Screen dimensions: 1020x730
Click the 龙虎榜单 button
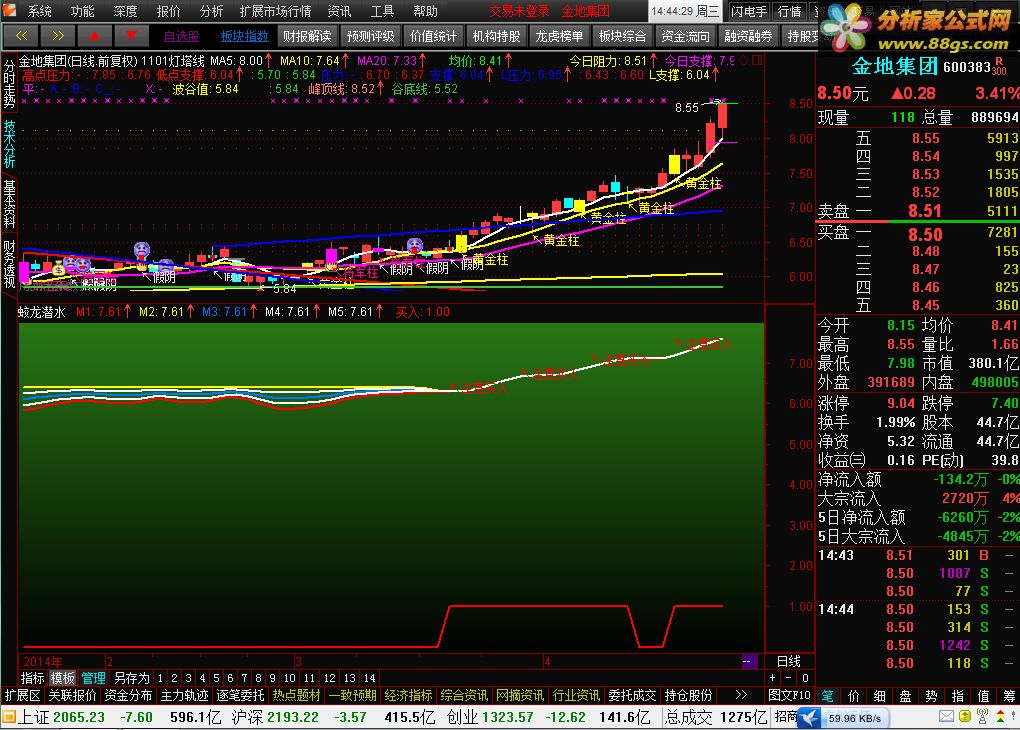[x=559, y=36]
